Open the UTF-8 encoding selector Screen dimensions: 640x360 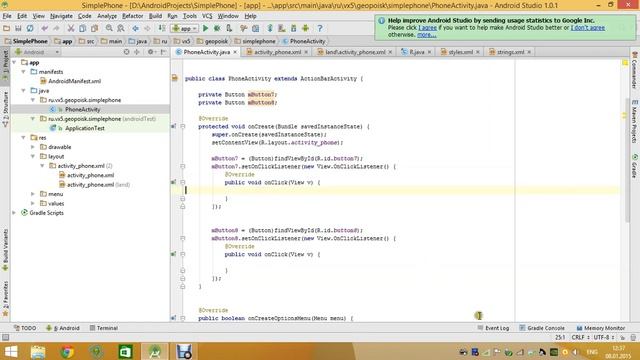click(603, 338)
